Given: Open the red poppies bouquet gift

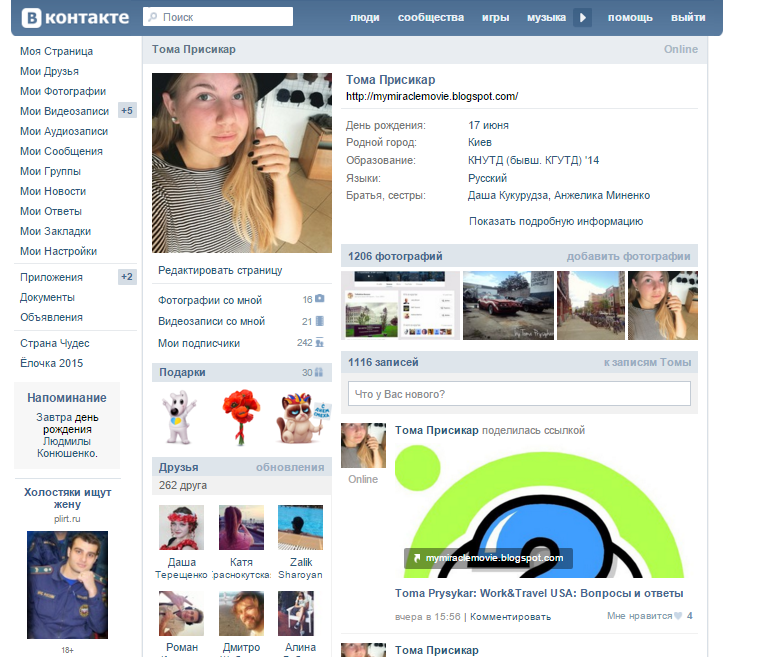Looking at the screenshot, I should coord(241,417).
